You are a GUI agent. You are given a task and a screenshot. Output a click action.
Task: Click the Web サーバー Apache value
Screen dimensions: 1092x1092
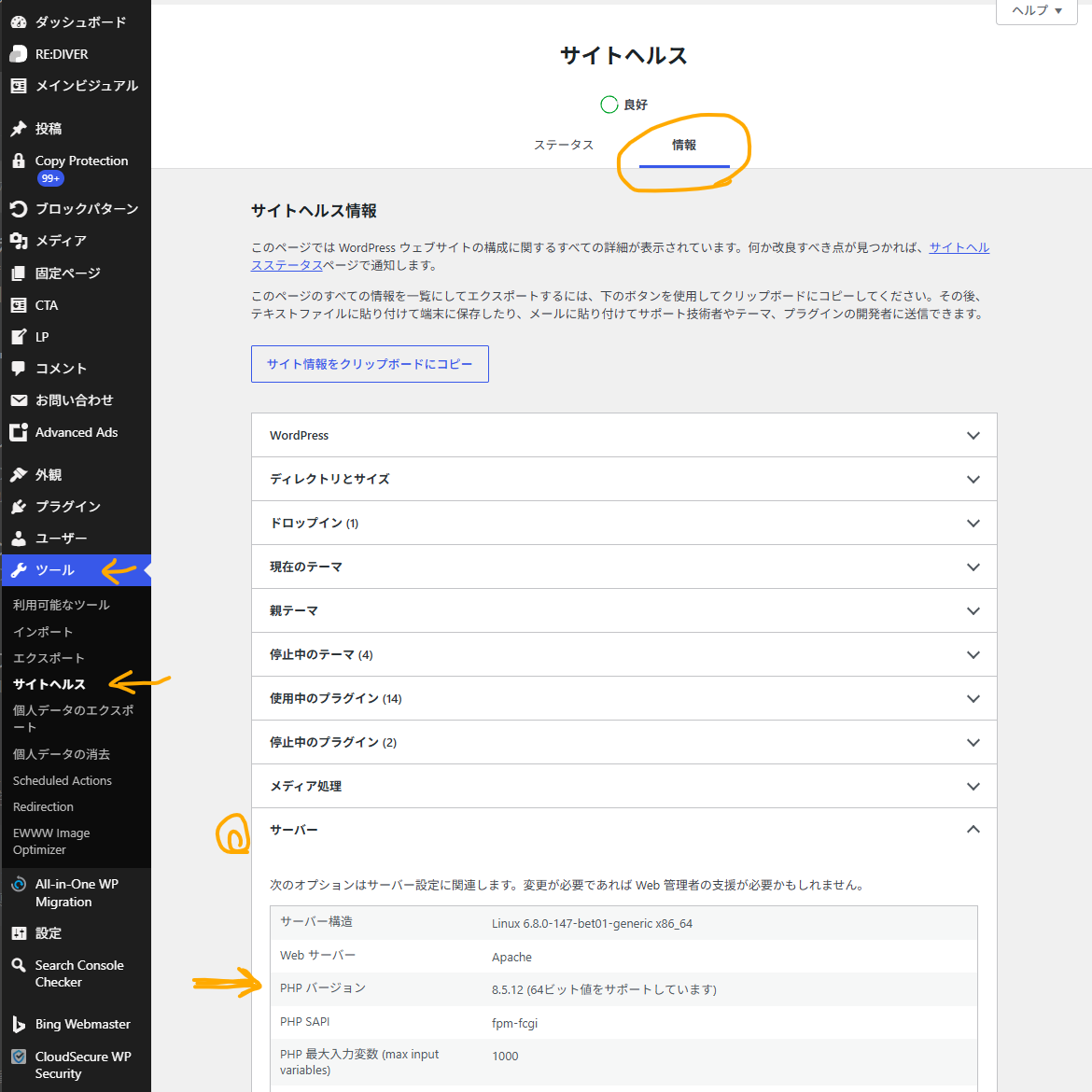(x=511, y=957)
